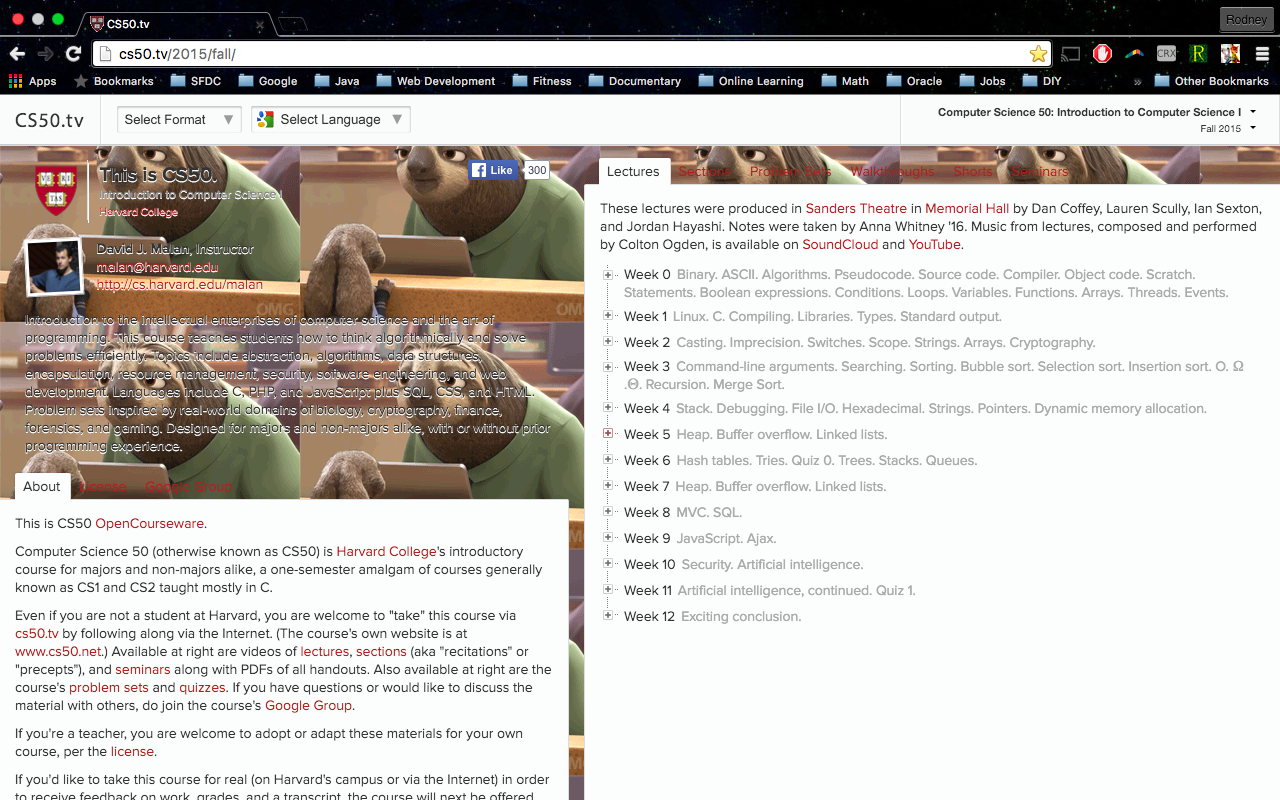The height and width of the screenshot is (800, 1280).
Task: Expand Week 3 lecture node
Action: (x=608, y=366)
